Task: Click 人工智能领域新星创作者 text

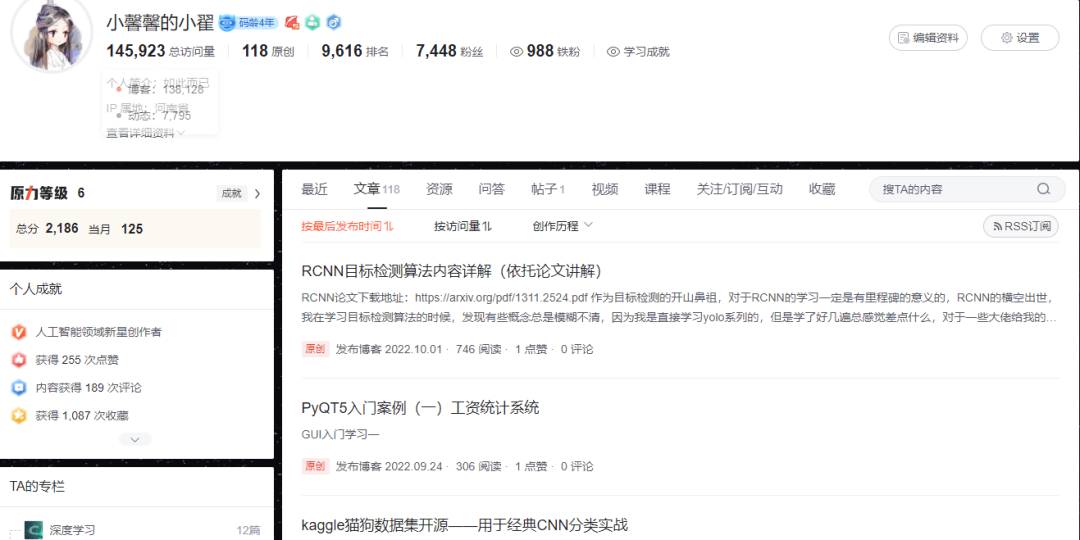Action: 98,332
